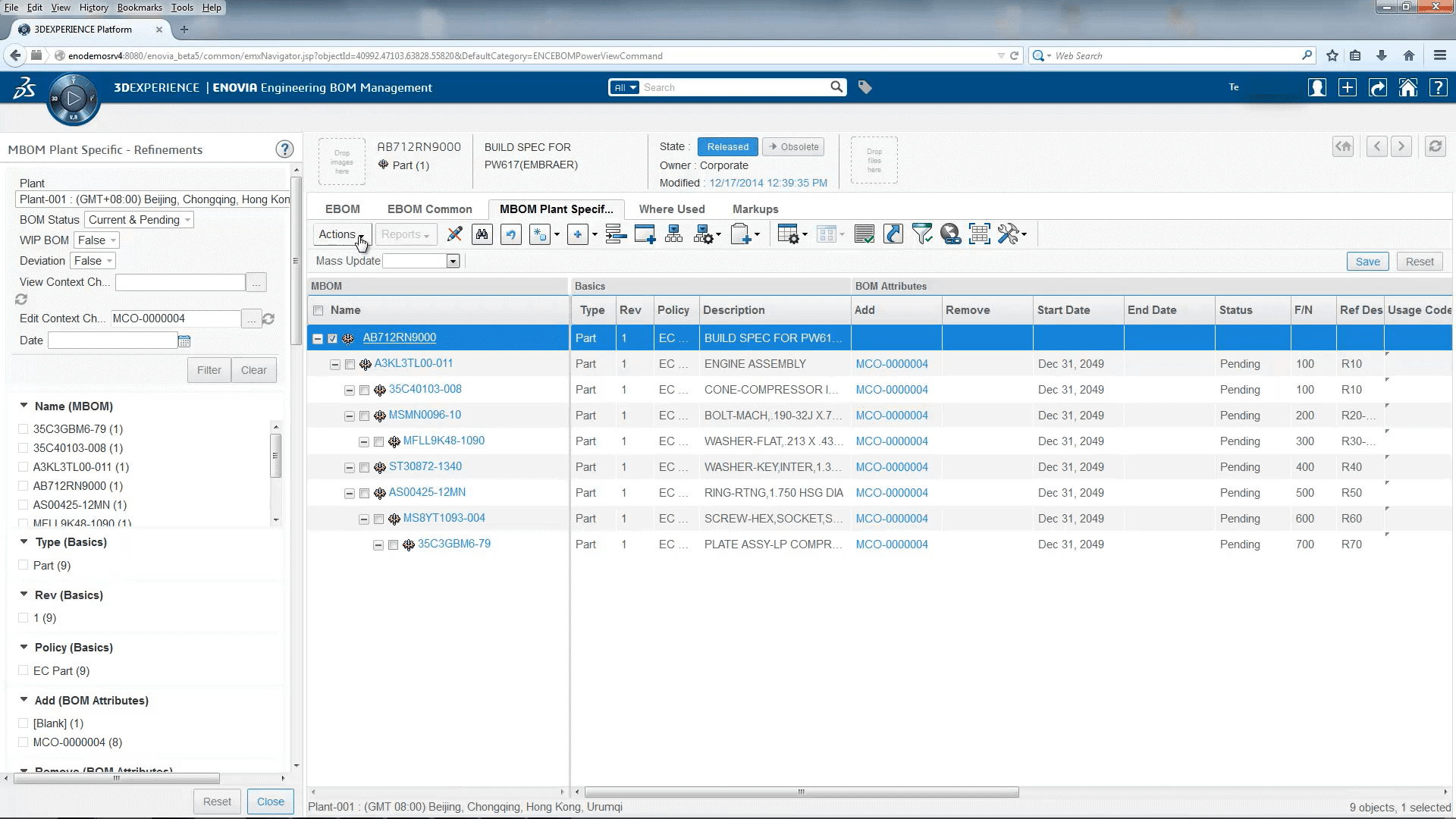Open the user profile icon
Screen dimensions: 1456x819
[x=1317, y=87]
